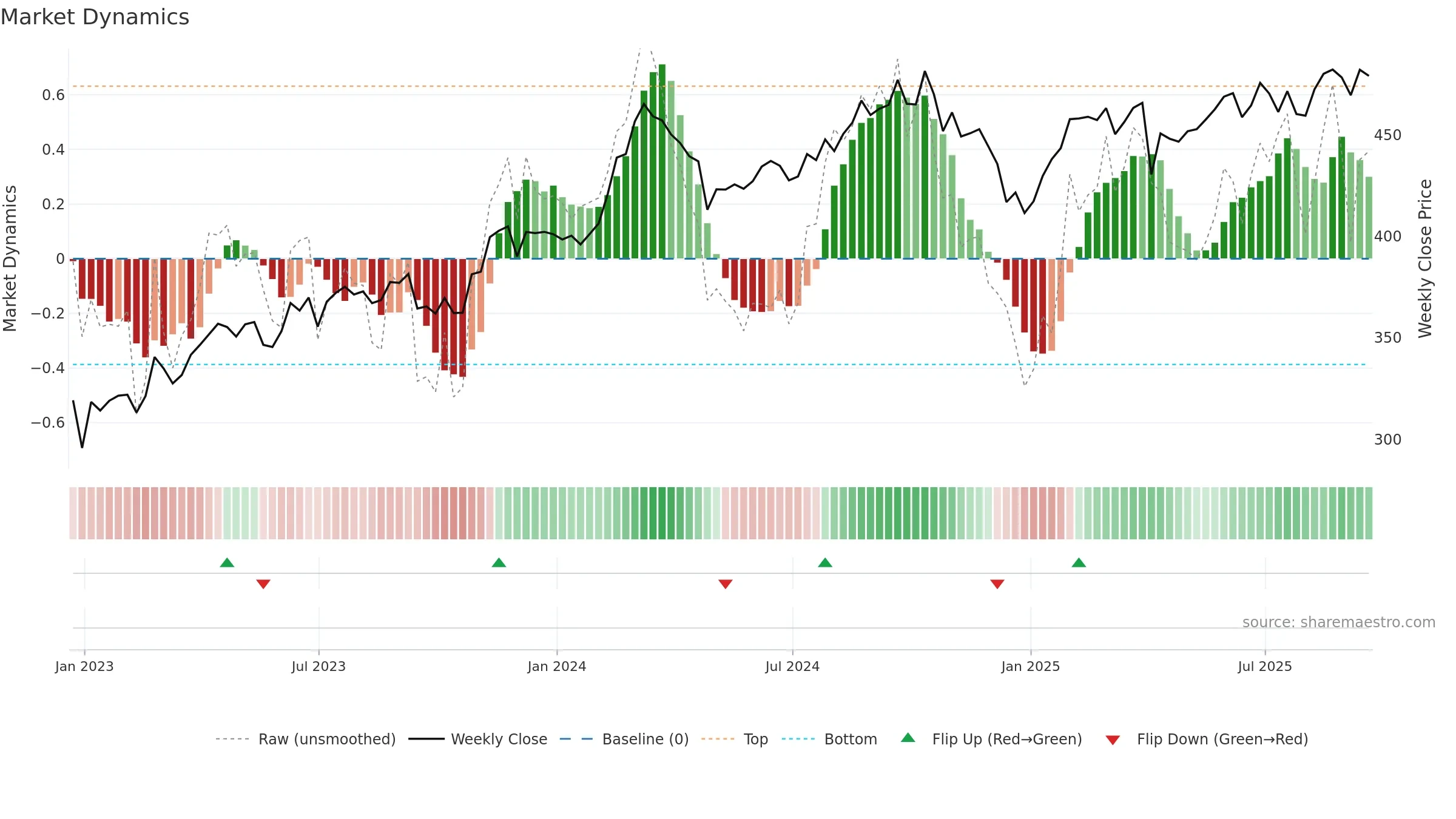The width and height of the screenshot is (1456, 819).
Task: Toggle the Top legend entry
Action: (735, 739)
